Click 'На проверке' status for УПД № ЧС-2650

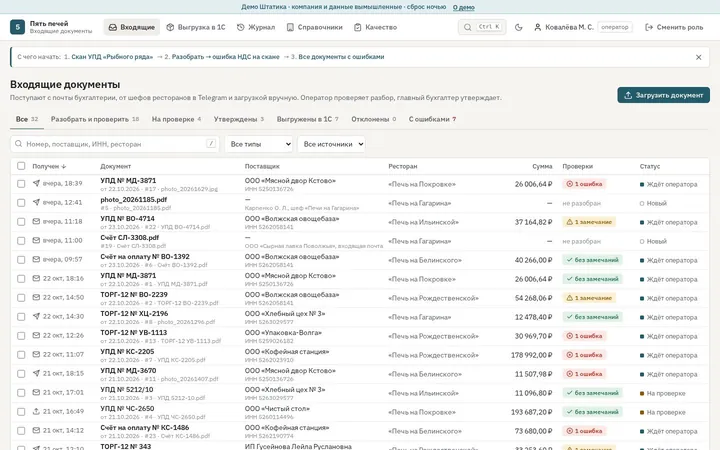click(x=663, y=412)
